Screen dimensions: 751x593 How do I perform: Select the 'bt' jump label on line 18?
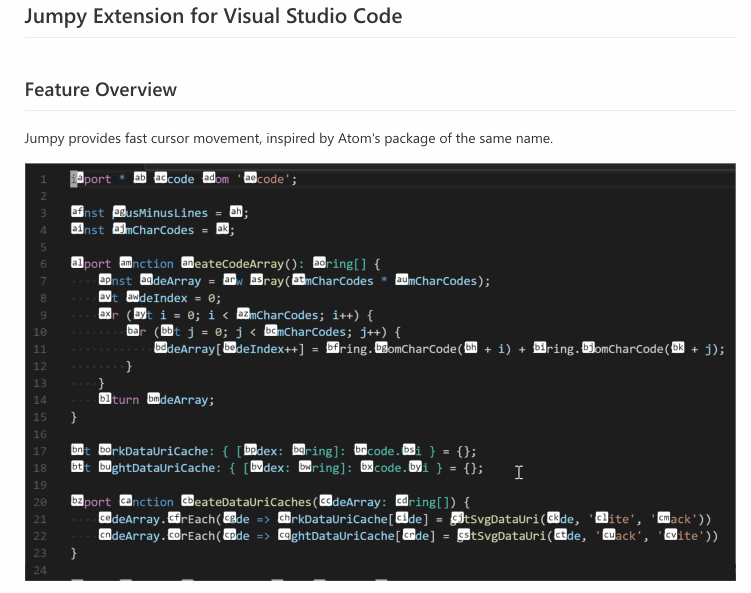point(78,468)
